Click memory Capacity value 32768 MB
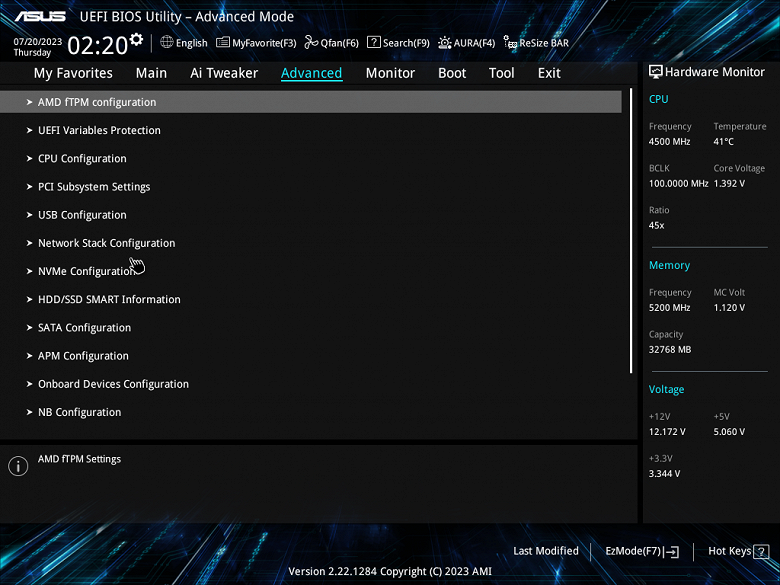 click(670, 350)
